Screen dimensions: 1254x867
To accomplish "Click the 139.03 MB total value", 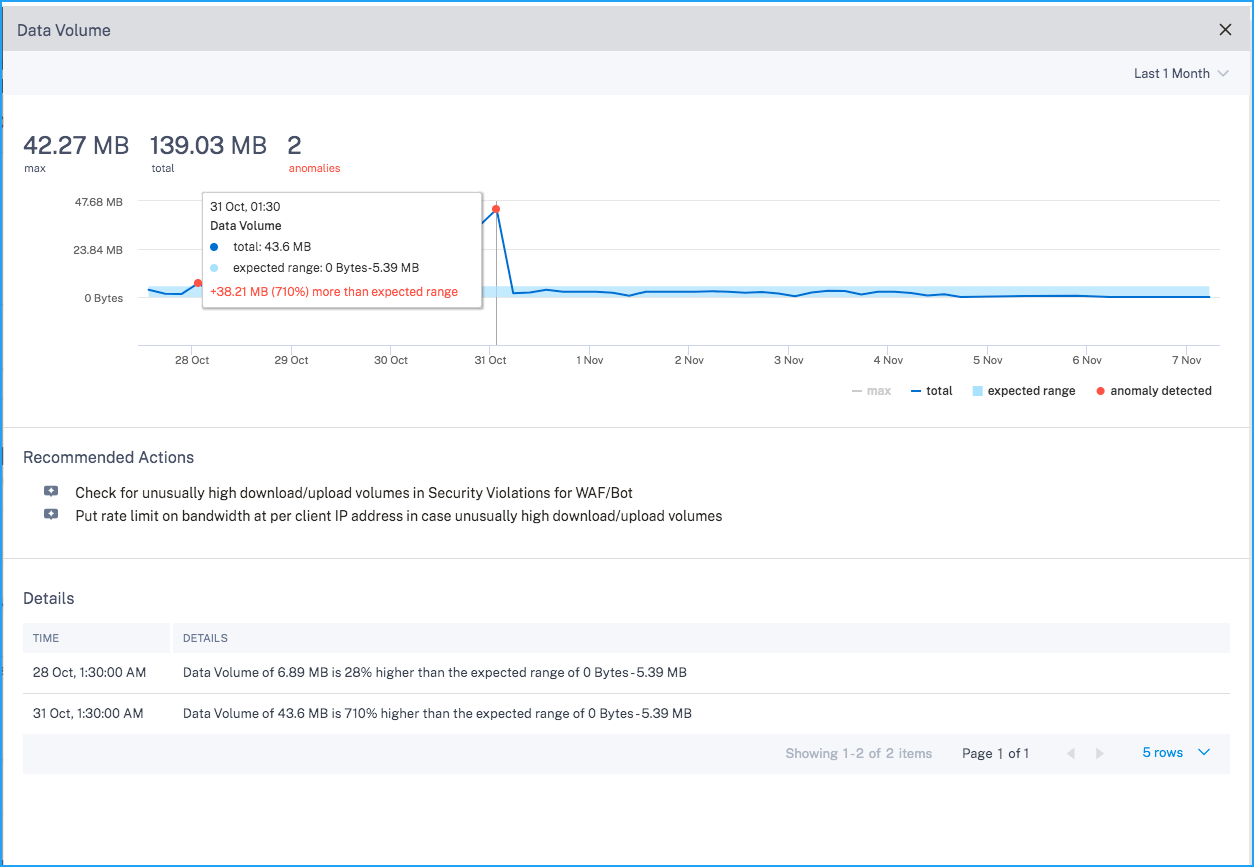I will pyautogui.click(x=208, y=146).
